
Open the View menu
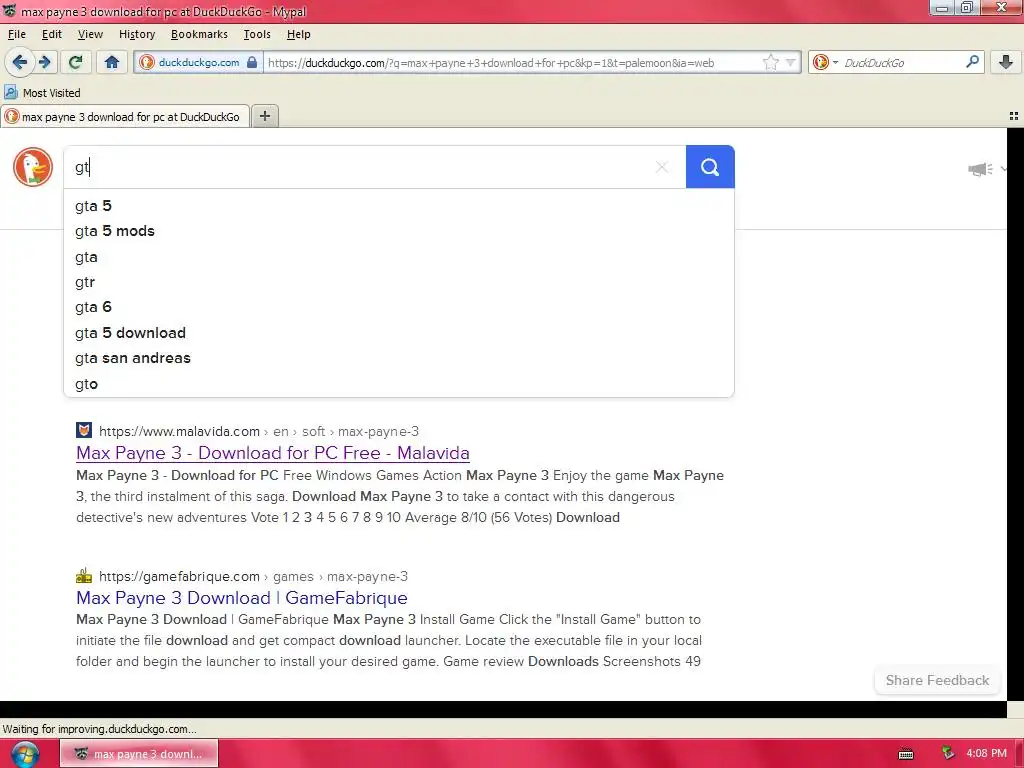click(90, 35)
